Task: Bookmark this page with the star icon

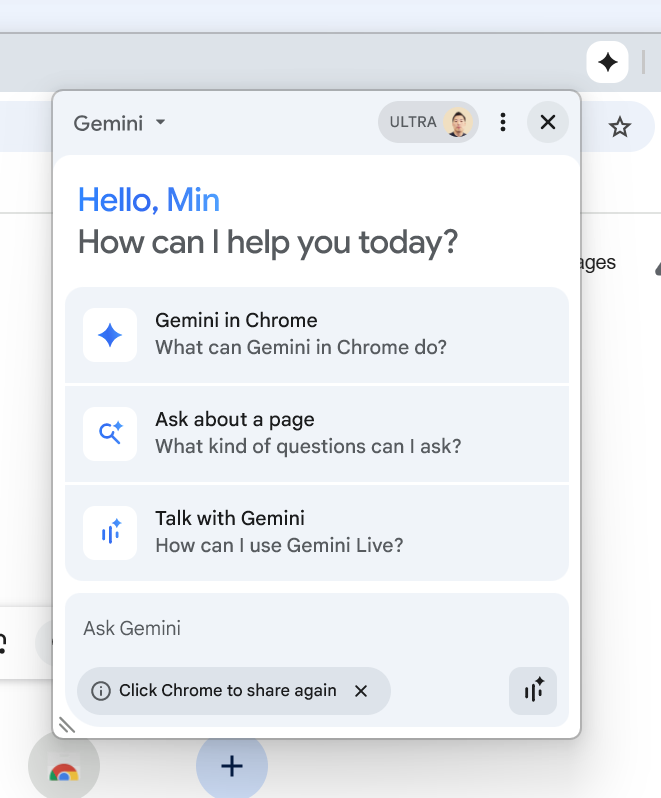Action: tap(619, 127)
